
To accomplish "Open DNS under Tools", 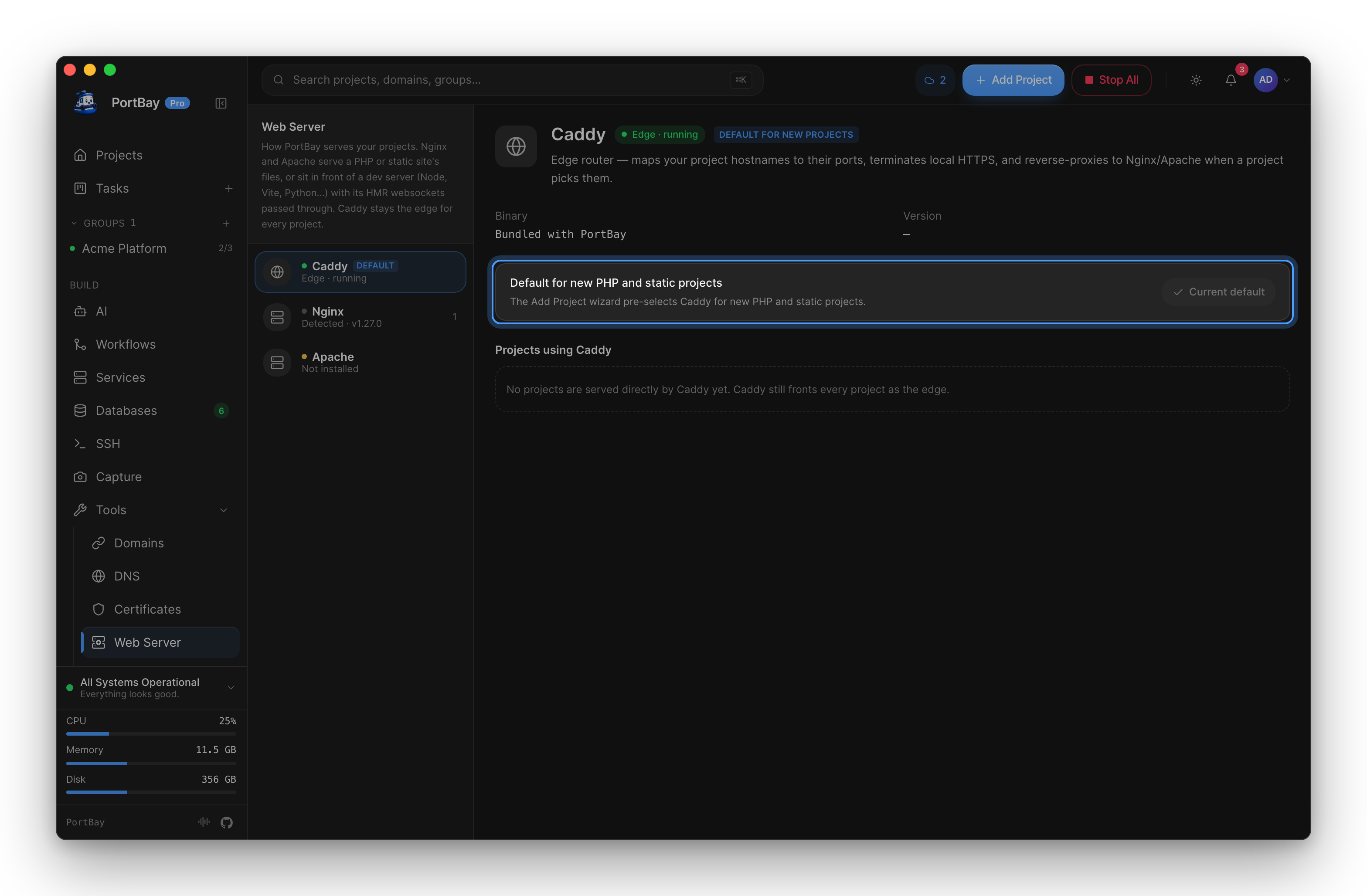I will (160, 576).
